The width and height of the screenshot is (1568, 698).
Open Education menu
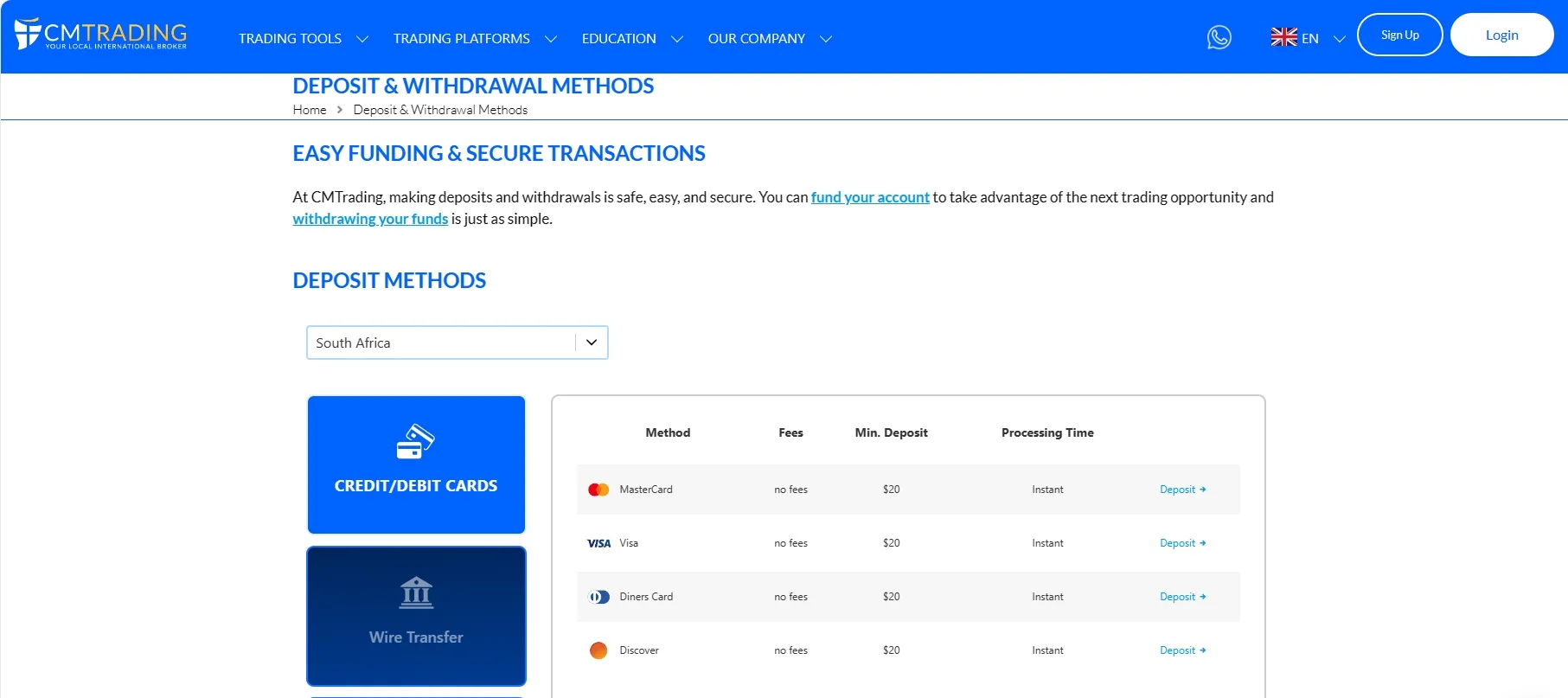[x=619, y=39]
